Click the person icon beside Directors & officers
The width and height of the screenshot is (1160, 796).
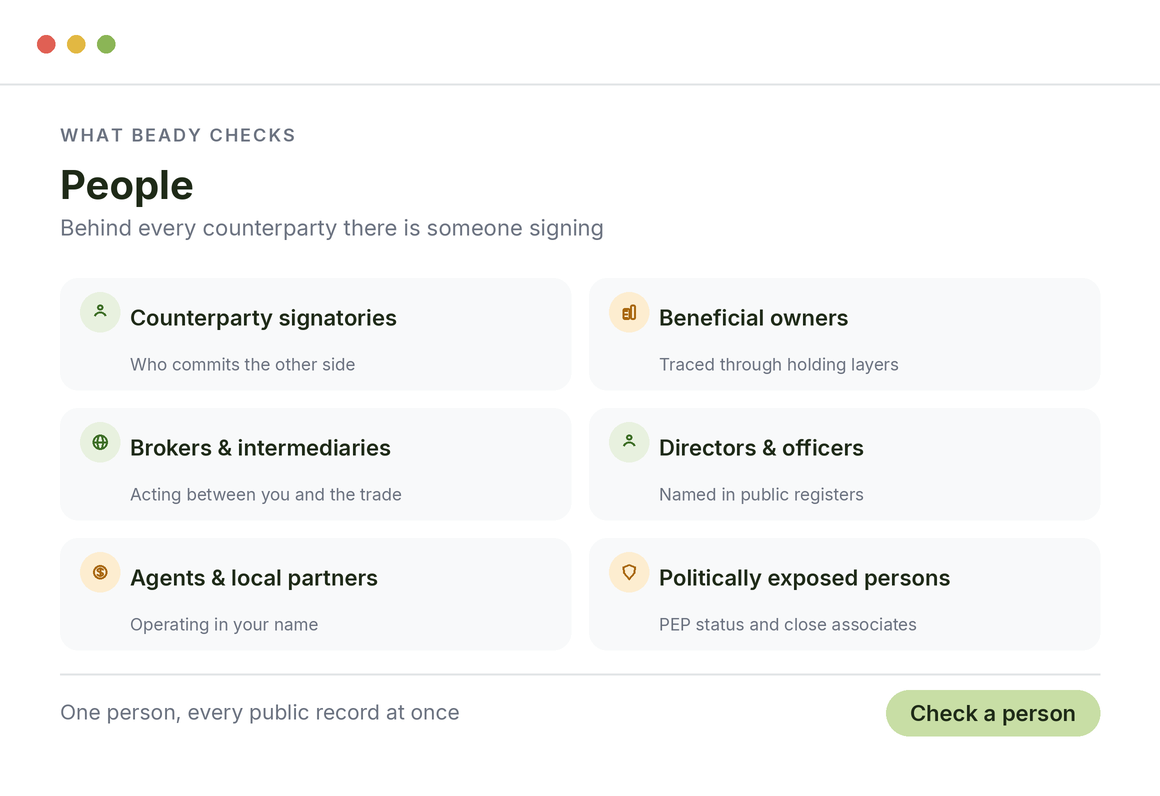(629, 442)
